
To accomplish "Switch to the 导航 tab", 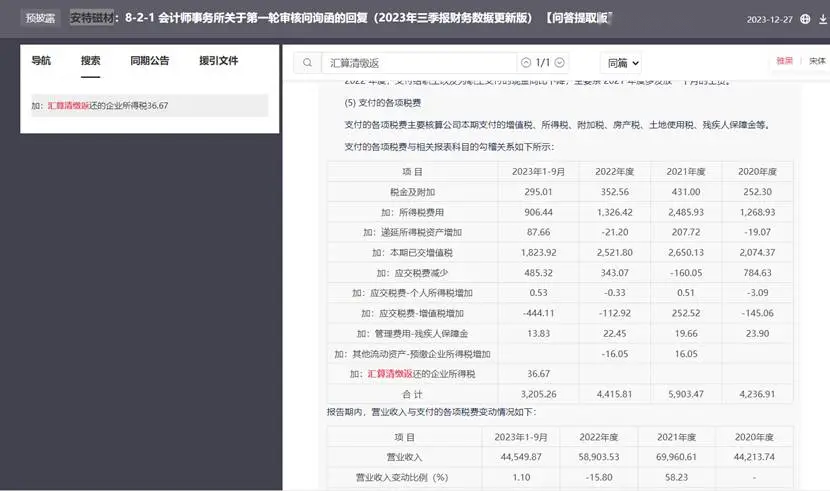I will coord(41,60).
